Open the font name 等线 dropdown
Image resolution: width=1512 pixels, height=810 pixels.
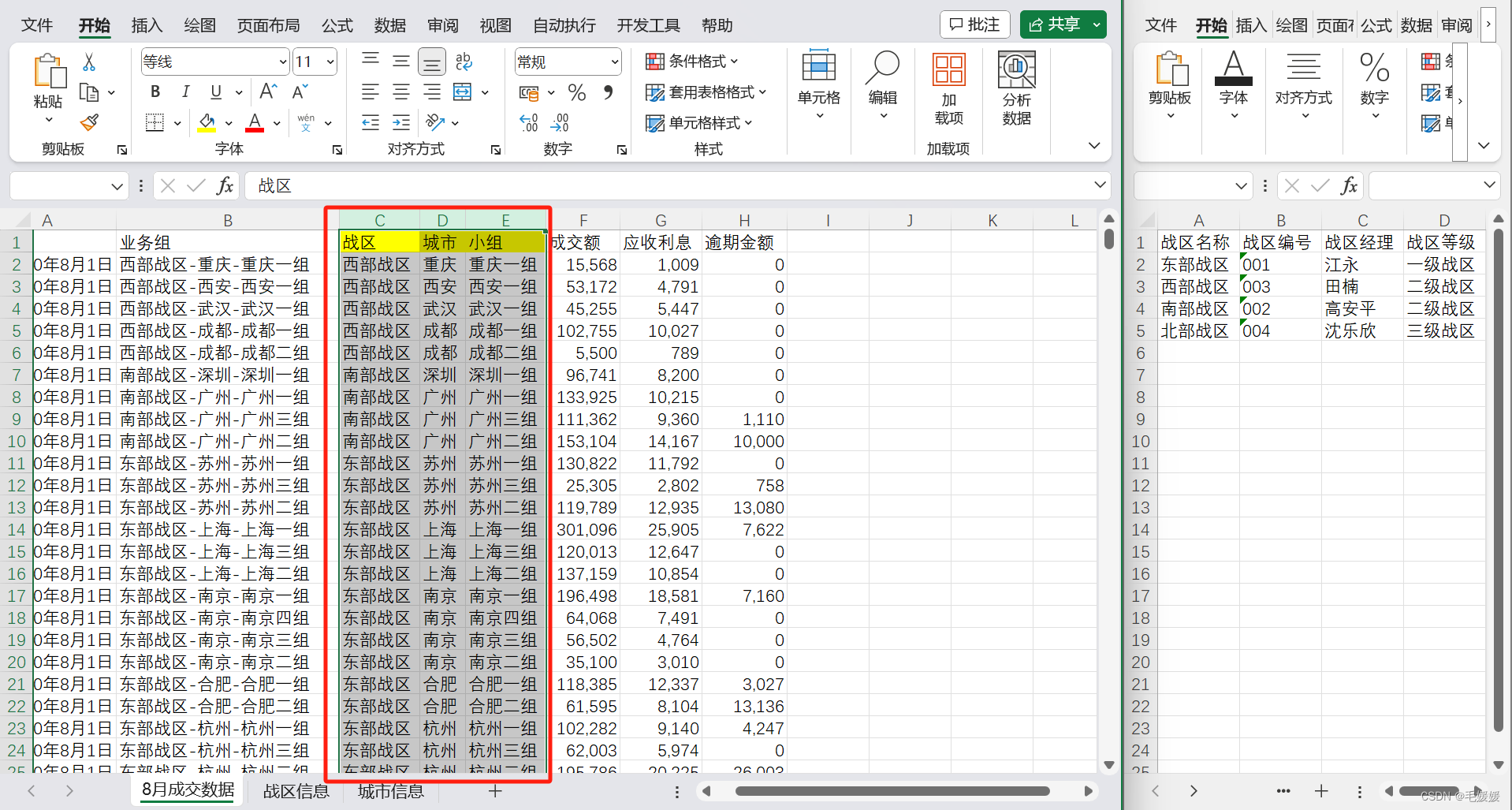(x=283, y=62)
